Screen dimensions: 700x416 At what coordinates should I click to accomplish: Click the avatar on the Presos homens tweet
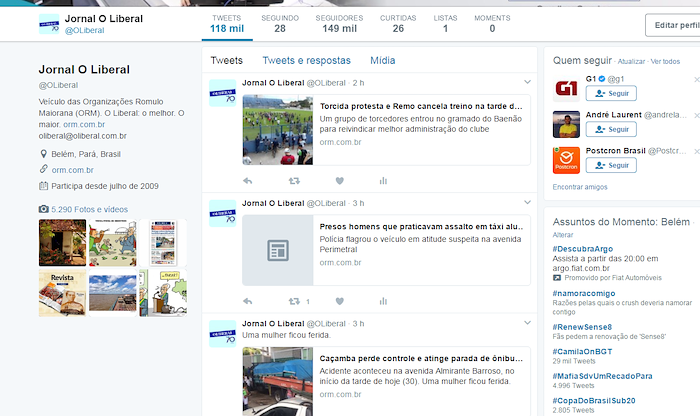pos(223,213)
